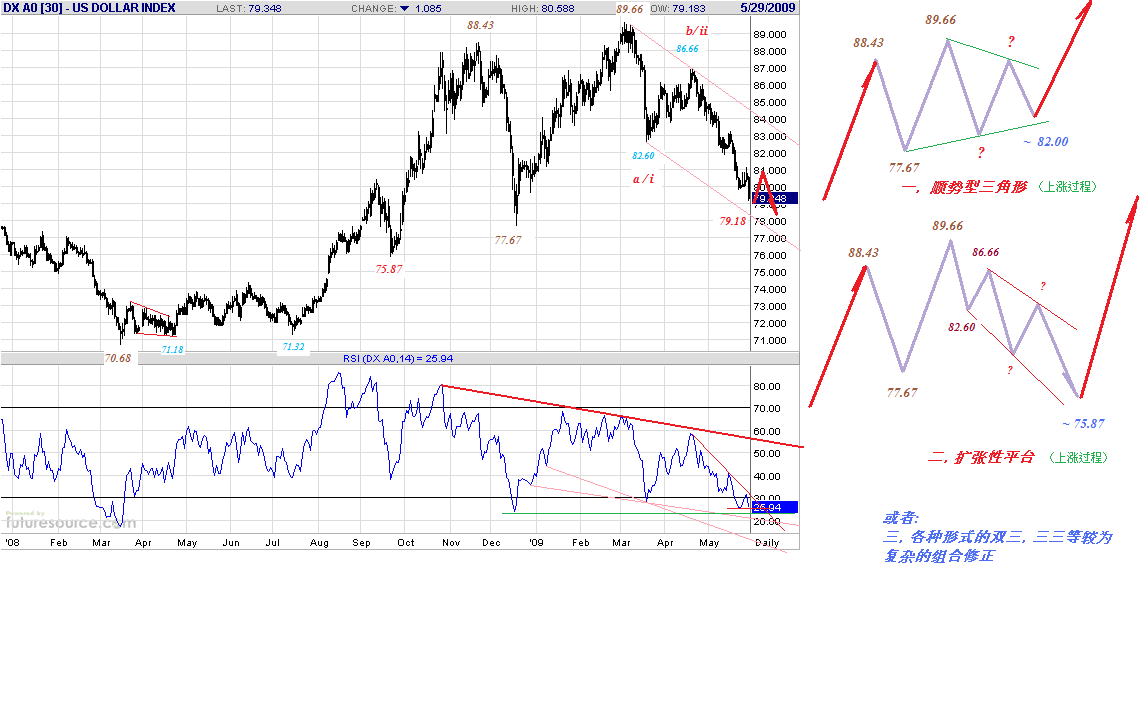1141x704 pixels.
Task: Click the line 复杂的组合修正
Action: [939, 556]
